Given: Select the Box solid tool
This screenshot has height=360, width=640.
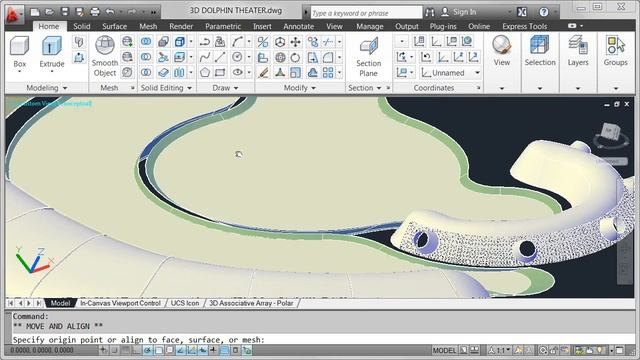Looking at the screenshot, I should 19,51.
